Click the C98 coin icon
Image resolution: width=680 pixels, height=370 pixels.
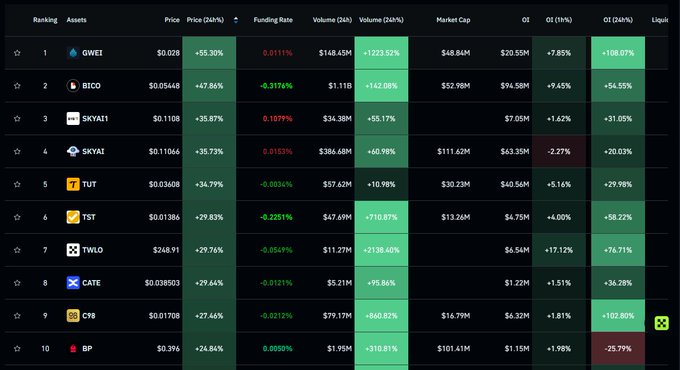pos(73,316)
